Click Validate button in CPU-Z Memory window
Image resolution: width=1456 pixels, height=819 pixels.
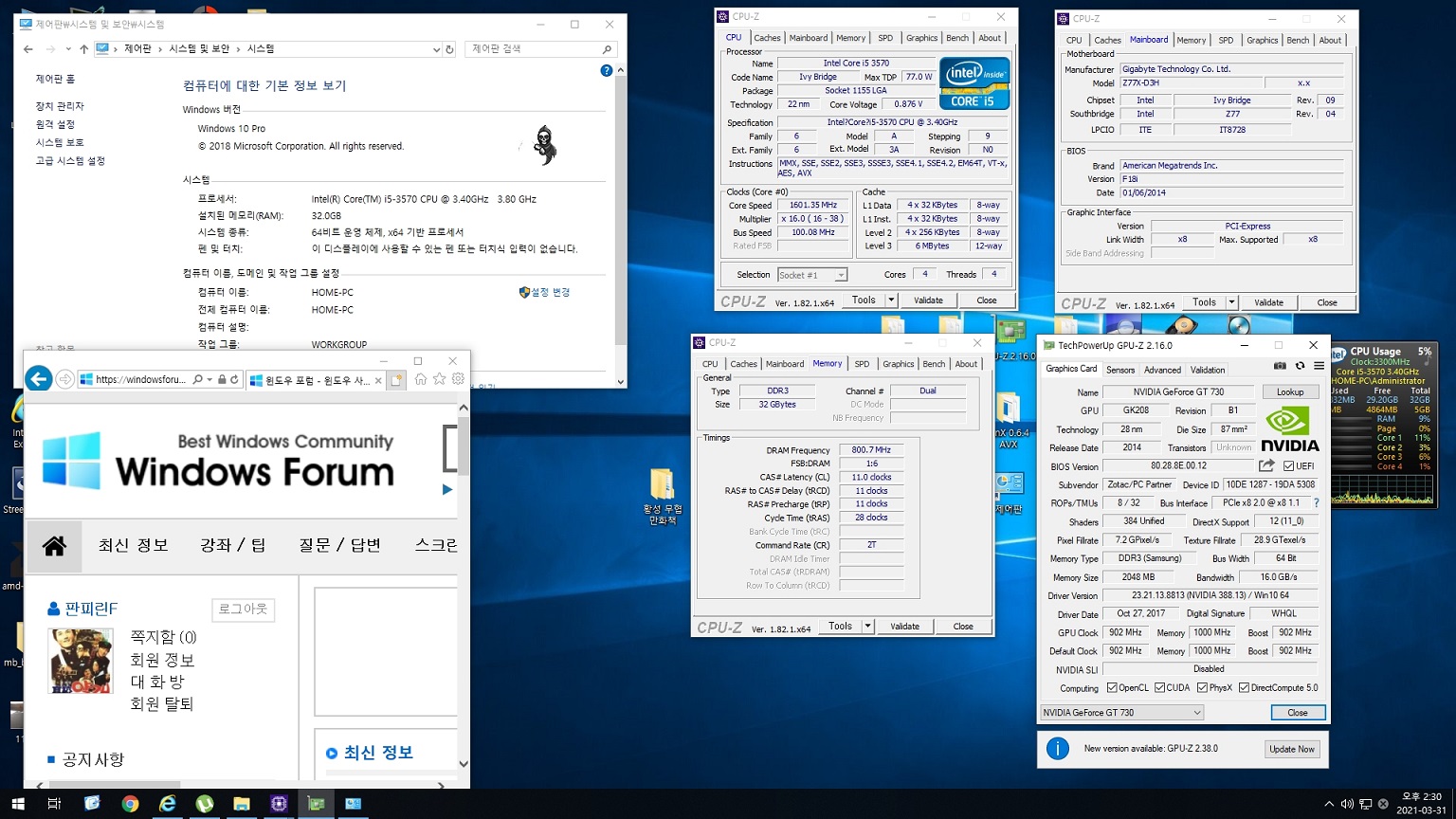coord(904,626)
